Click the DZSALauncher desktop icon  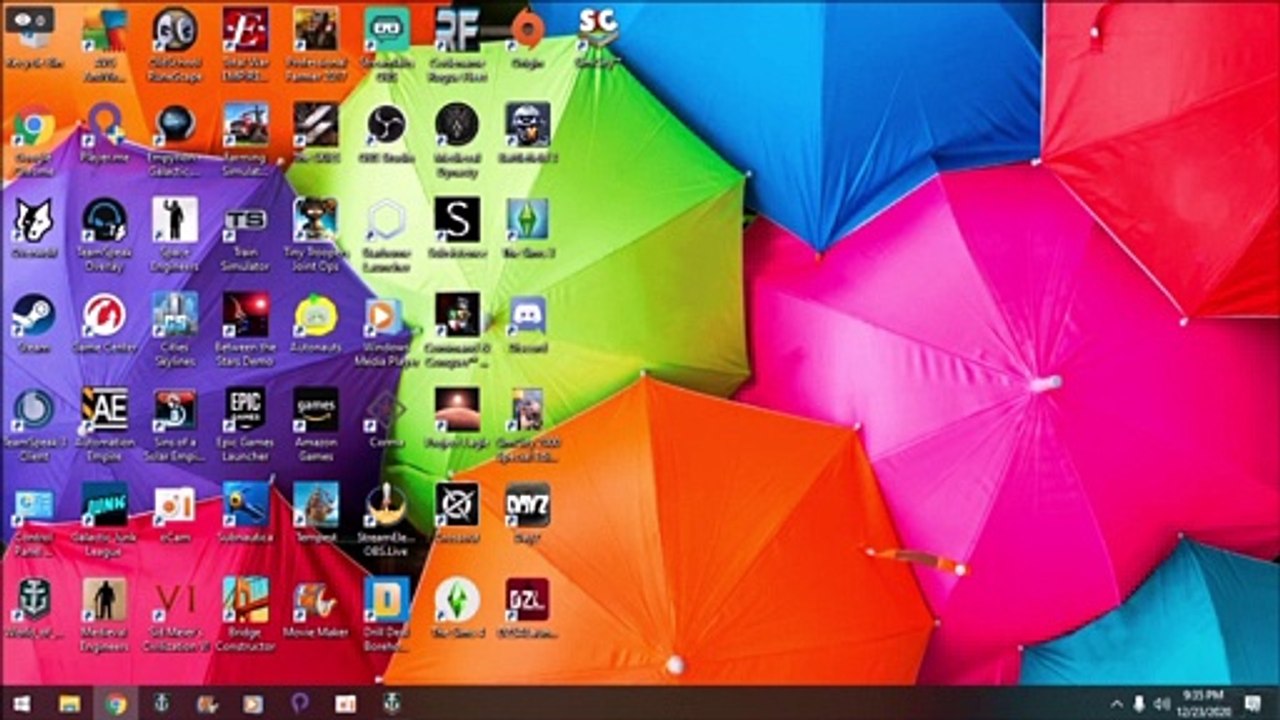[x=527, y=609]
